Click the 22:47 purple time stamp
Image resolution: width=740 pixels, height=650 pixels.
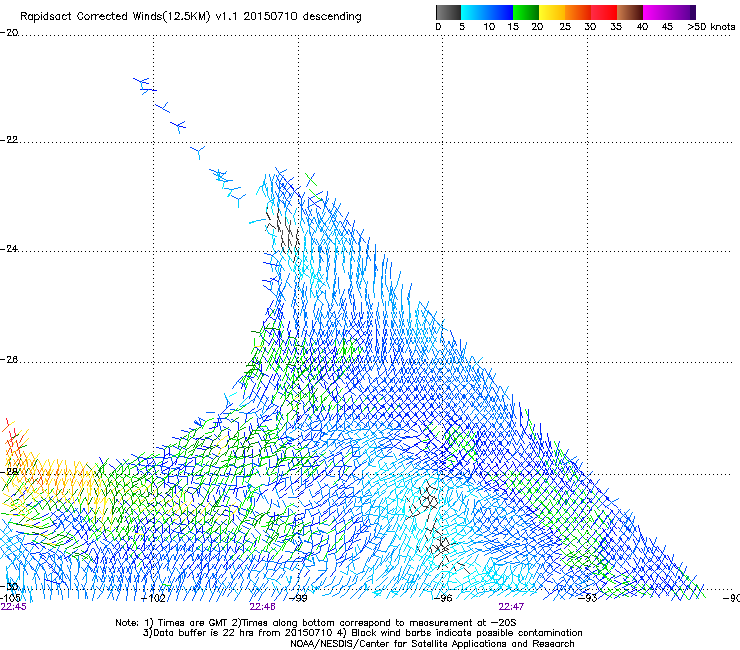tap(511, 607)
